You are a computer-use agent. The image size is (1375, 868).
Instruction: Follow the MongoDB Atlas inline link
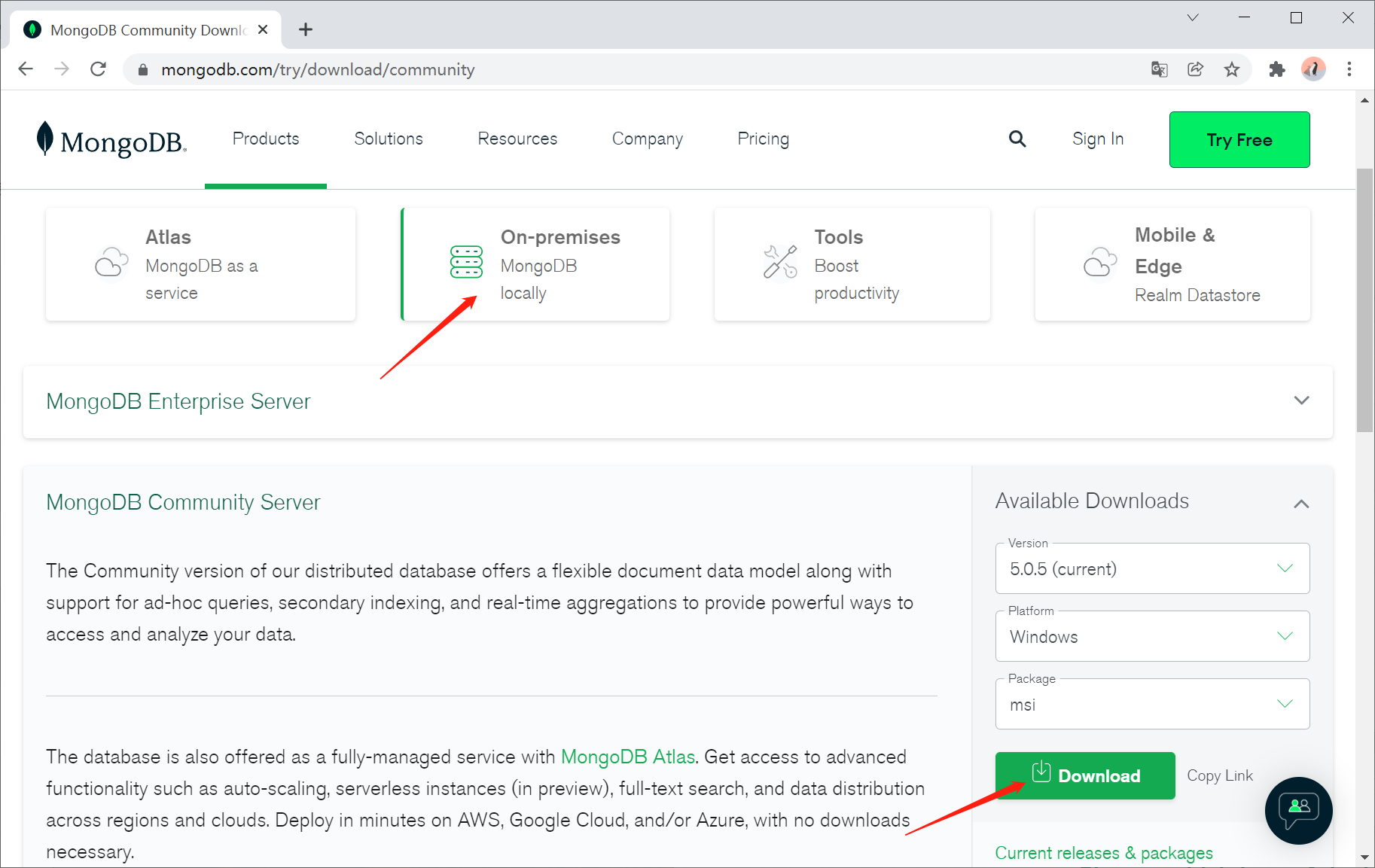[628, 757]
